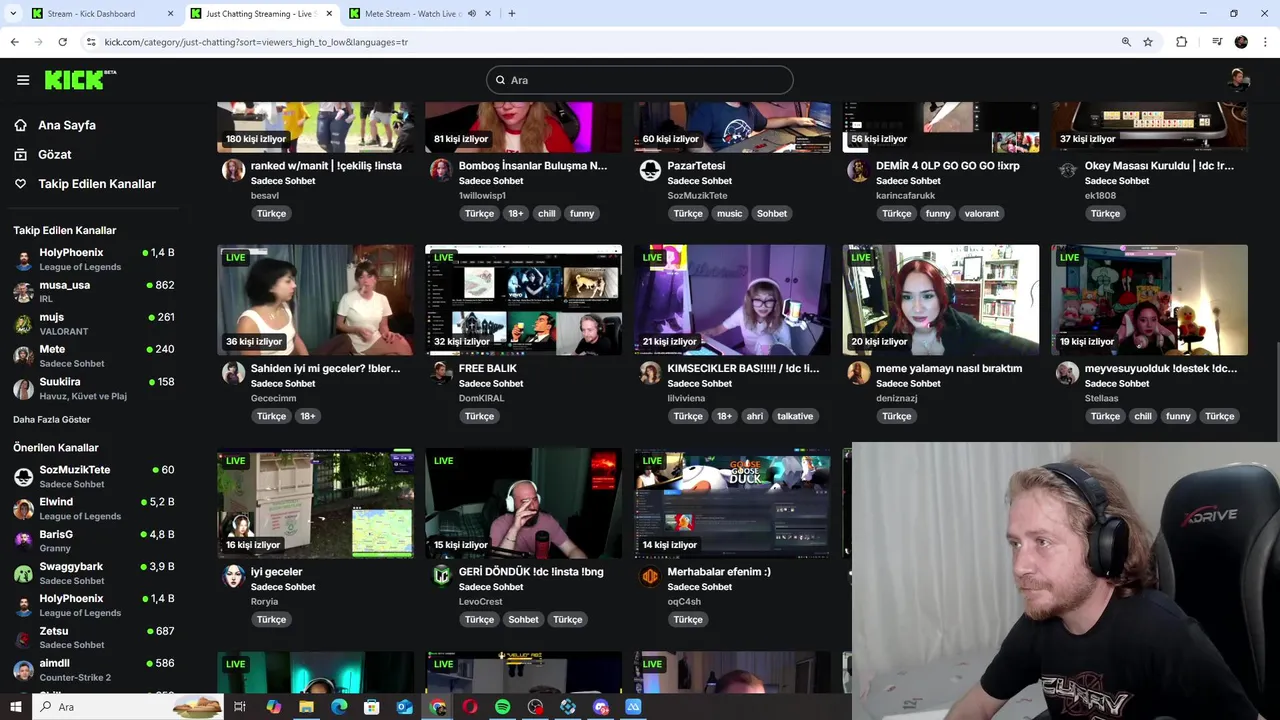This screenshot has width=1280, height=720.
Task: Click the 18+ tag under Gececimm
Action: 308,416
